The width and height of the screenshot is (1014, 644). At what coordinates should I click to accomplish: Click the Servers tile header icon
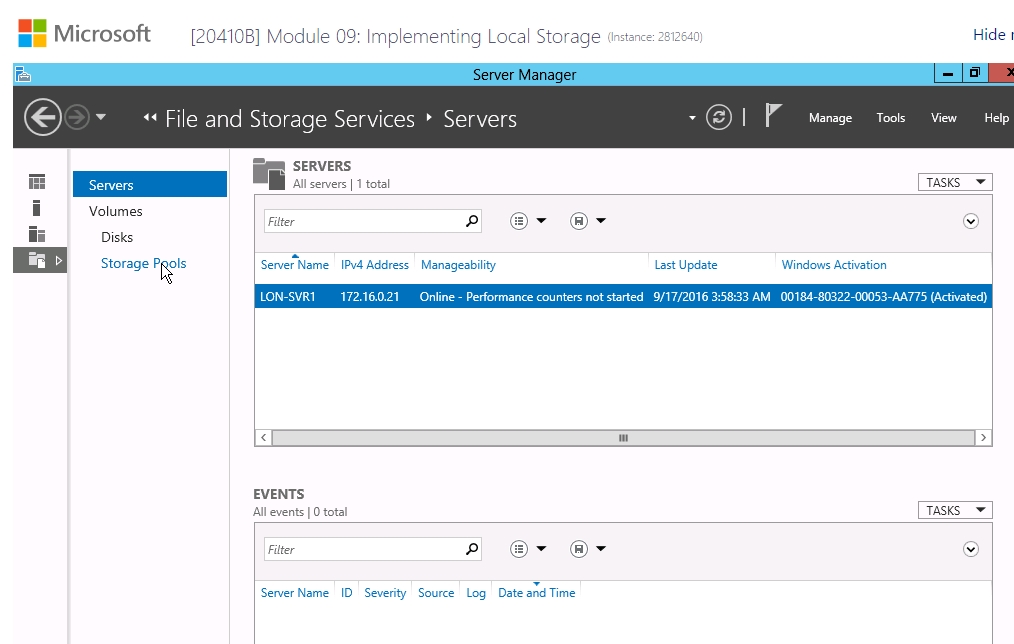(x=269, y=174)
